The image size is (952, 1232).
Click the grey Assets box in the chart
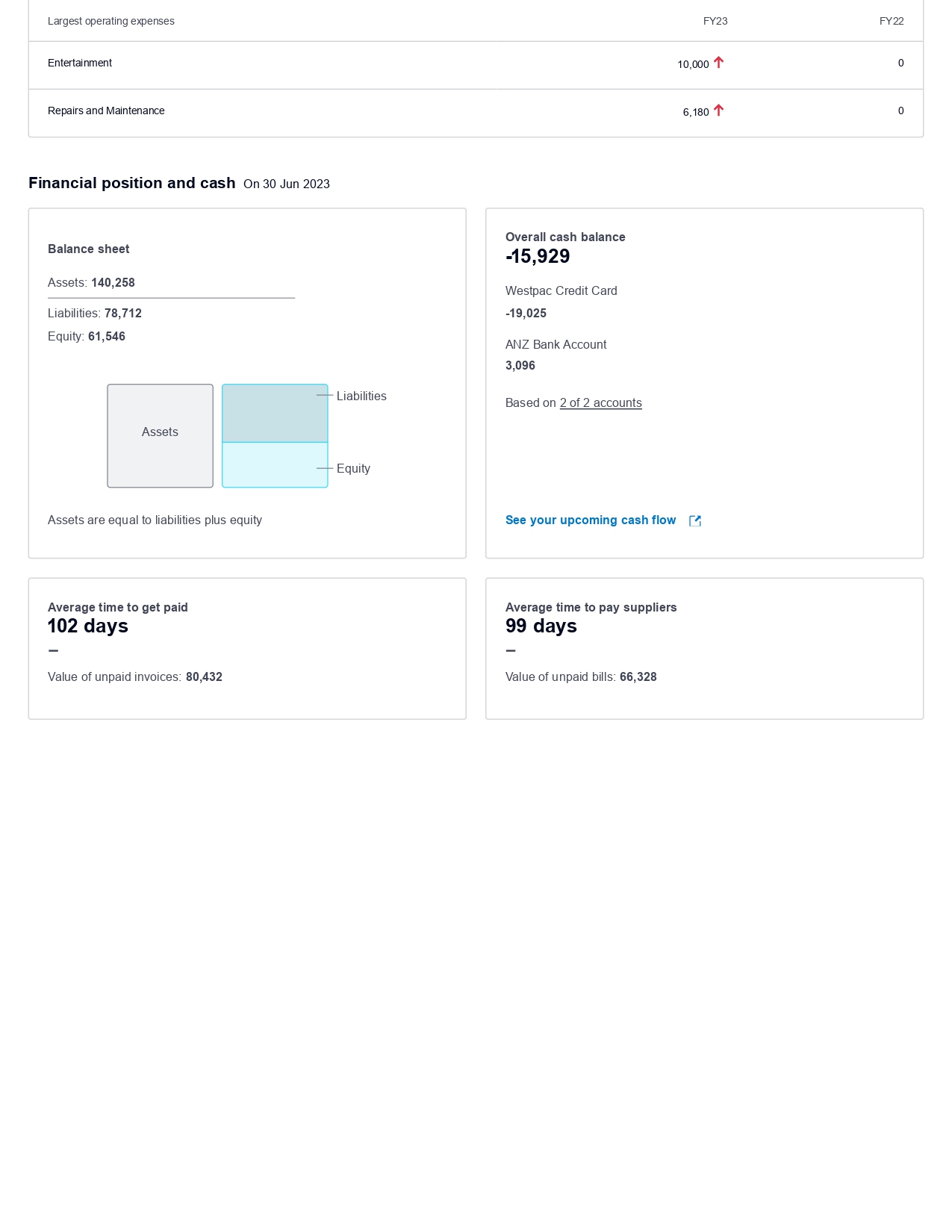tap(160, 436)
